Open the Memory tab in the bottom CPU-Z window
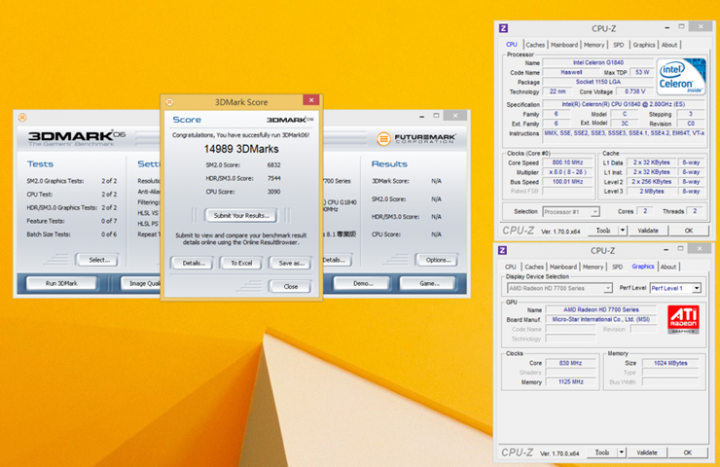The image size is (720, 467). click(x=593, y=267)
